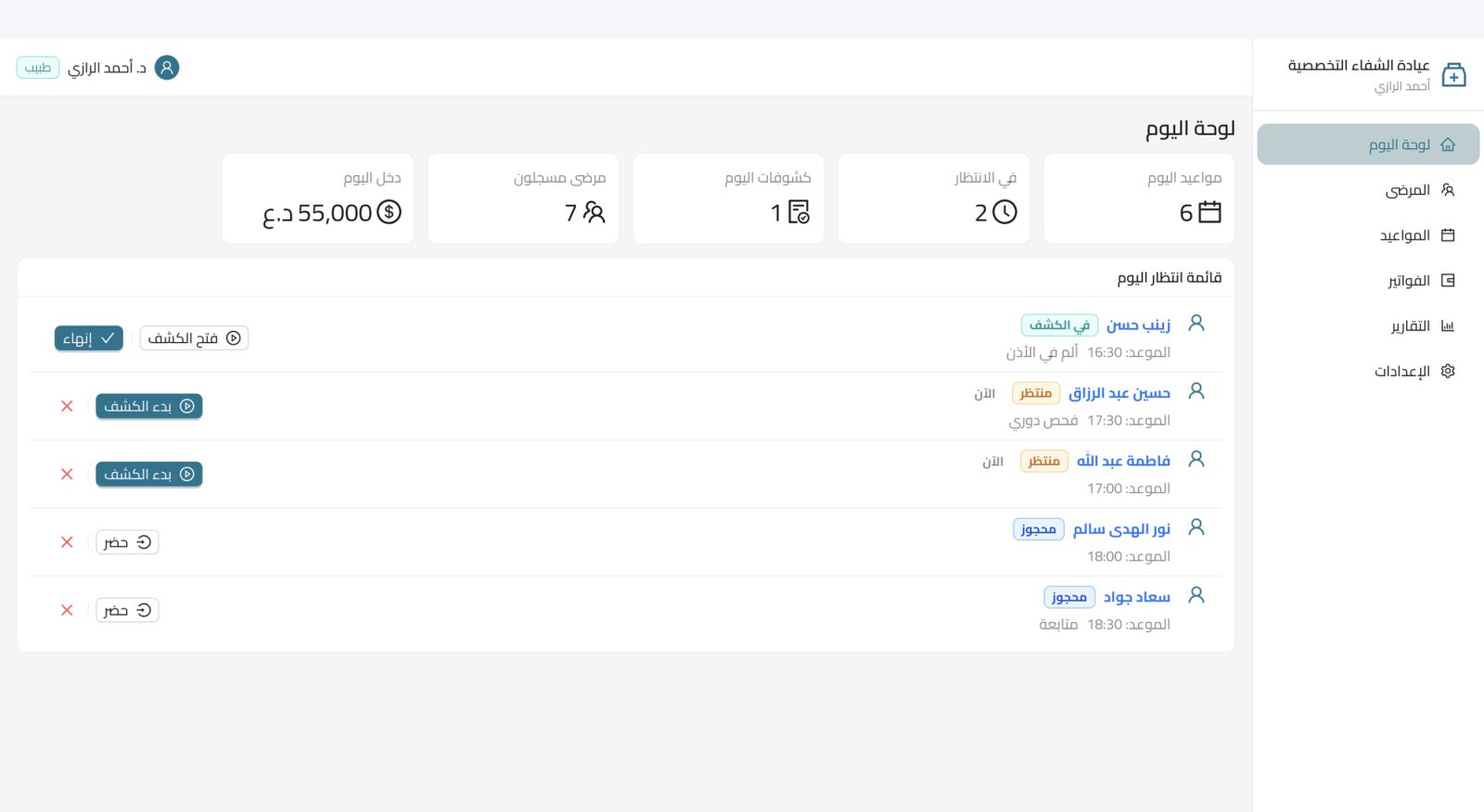Cancel حسين عبد الرزاق with red X
This screenshot has width=1484, height=812.
67,406
